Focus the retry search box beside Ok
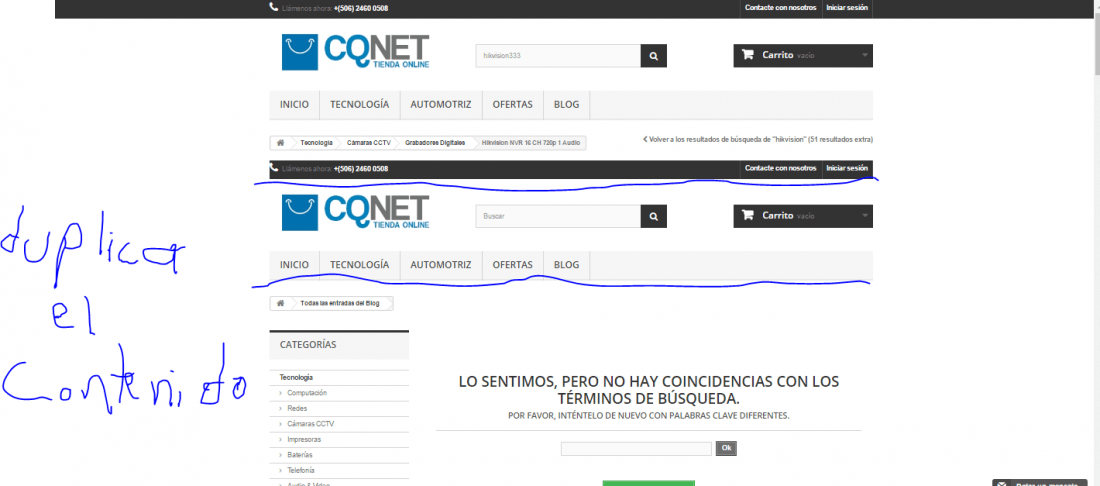Screen dimensions: 1100x486 (636, 448)
